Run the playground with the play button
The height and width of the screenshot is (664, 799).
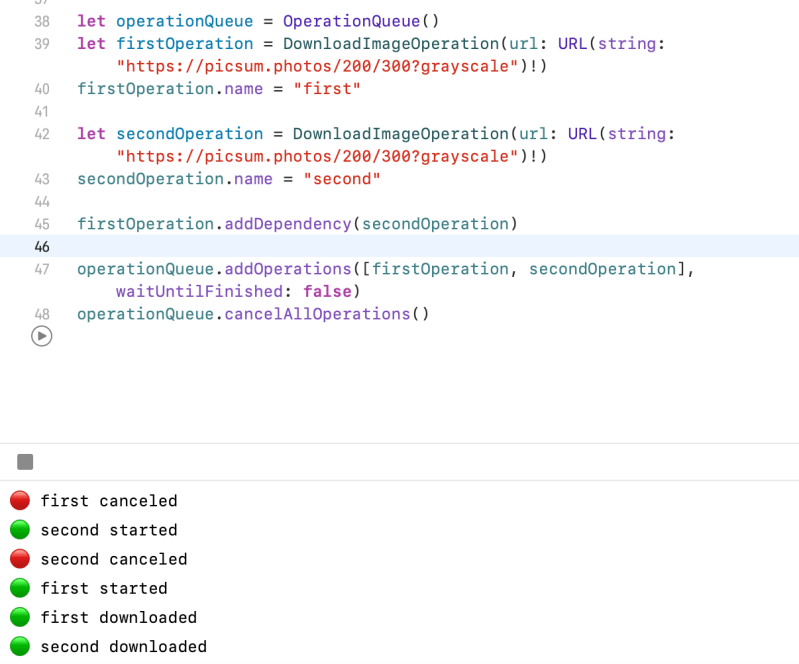[41, 337]
